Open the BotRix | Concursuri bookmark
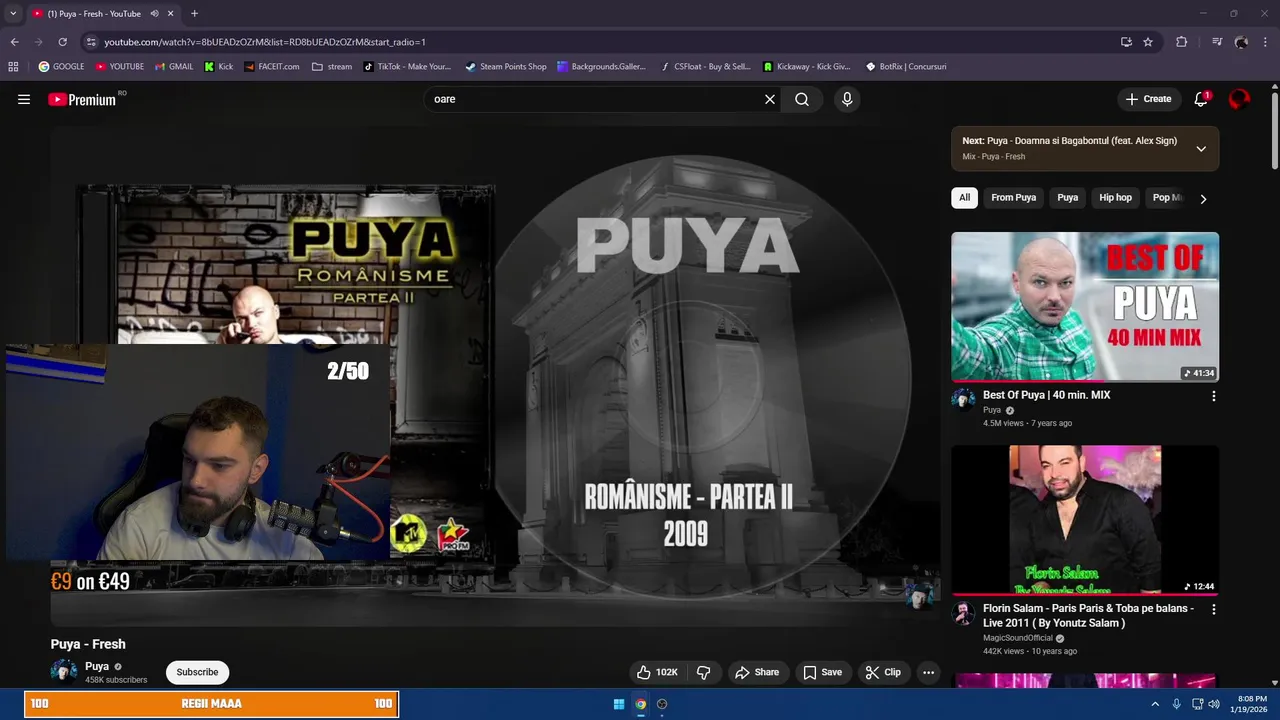This screenshot has width=1280, height=720. [906, 67]
